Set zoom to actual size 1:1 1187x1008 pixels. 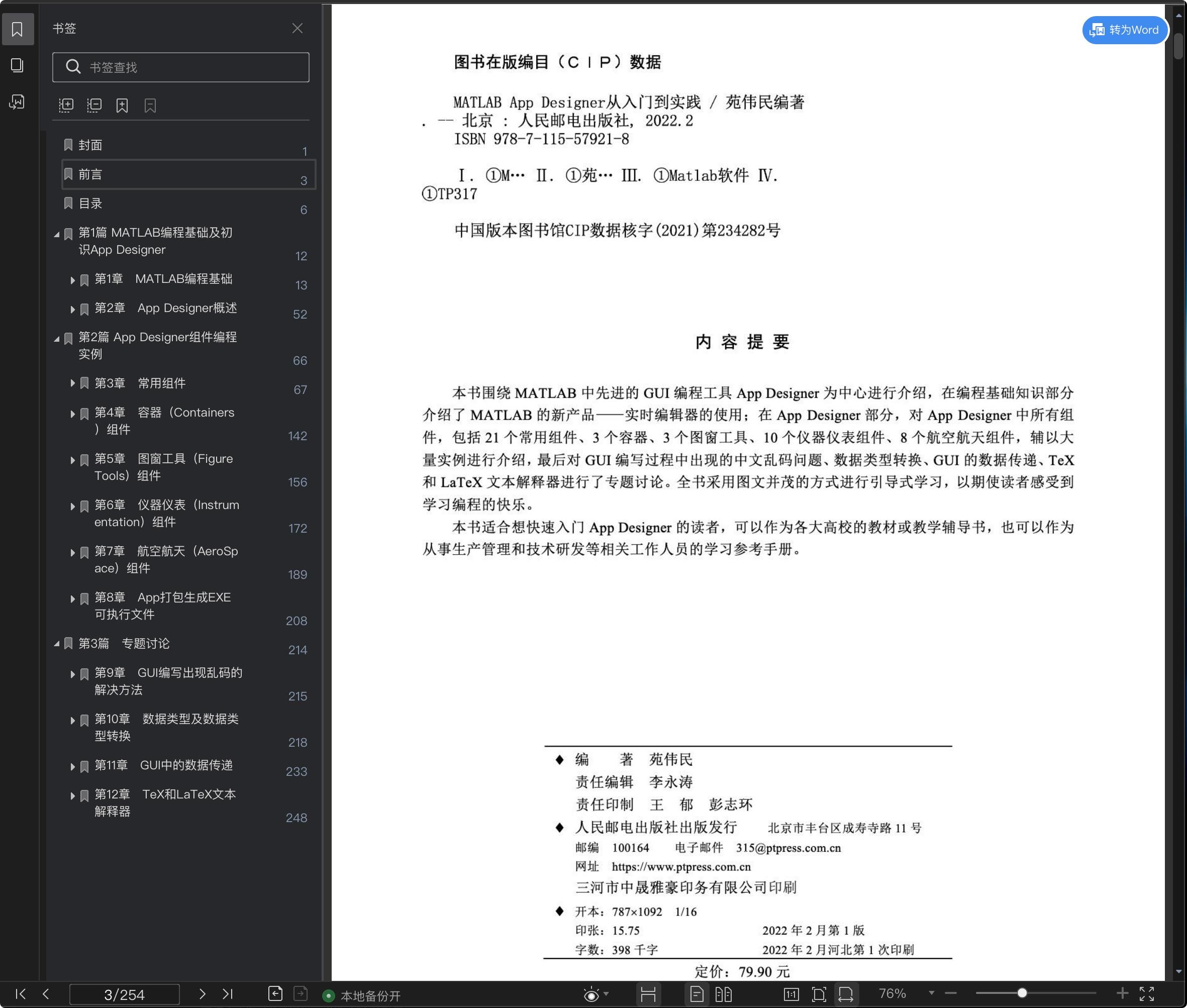coord(791,994)
